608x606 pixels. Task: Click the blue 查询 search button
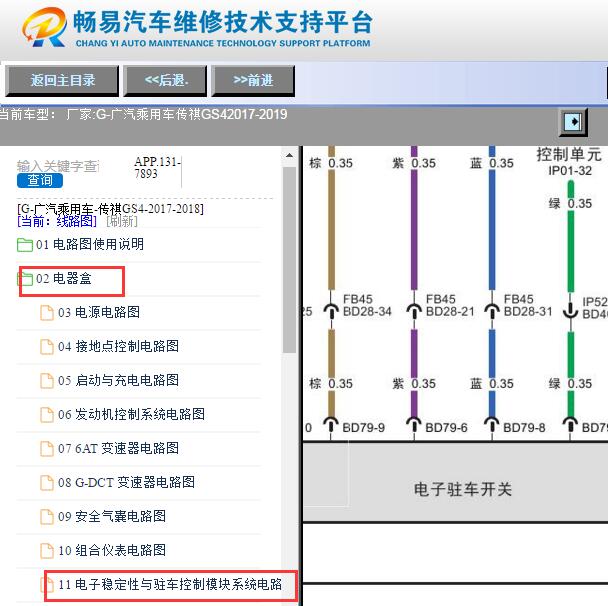pos(40,180)
